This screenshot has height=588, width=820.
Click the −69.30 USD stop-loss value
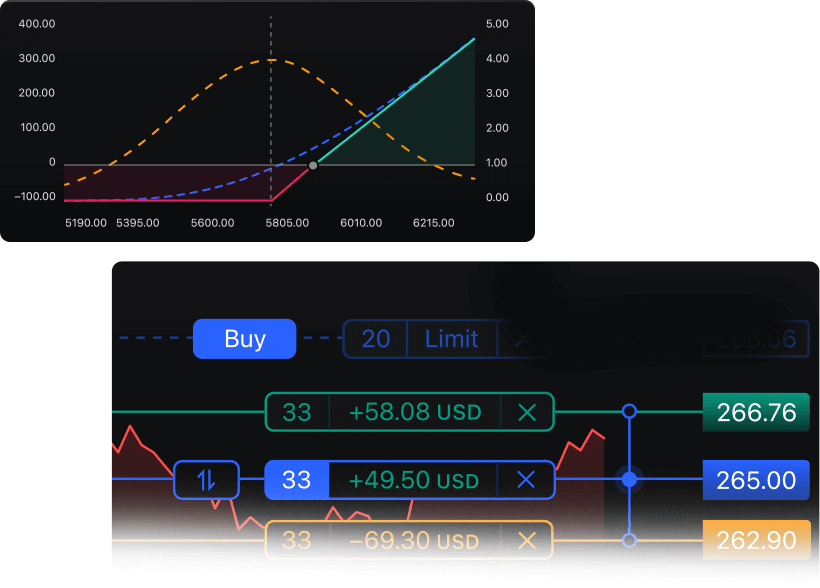pyautogui.click(x=414, y=541)
